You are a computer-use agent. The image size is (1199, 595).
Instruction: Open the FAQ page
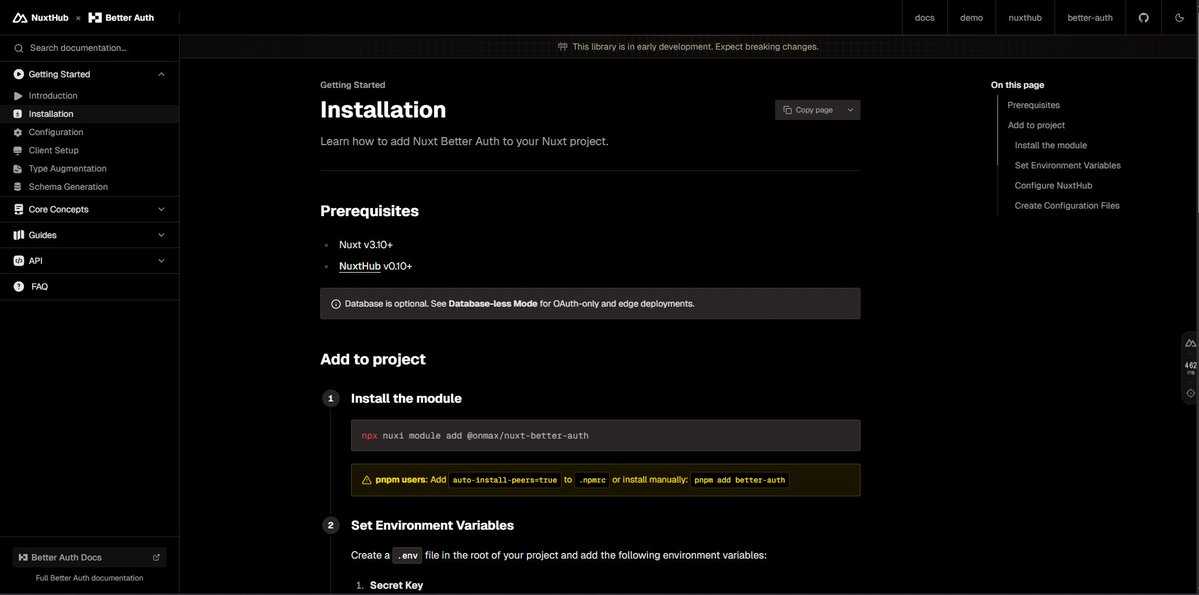coord(89,287)
